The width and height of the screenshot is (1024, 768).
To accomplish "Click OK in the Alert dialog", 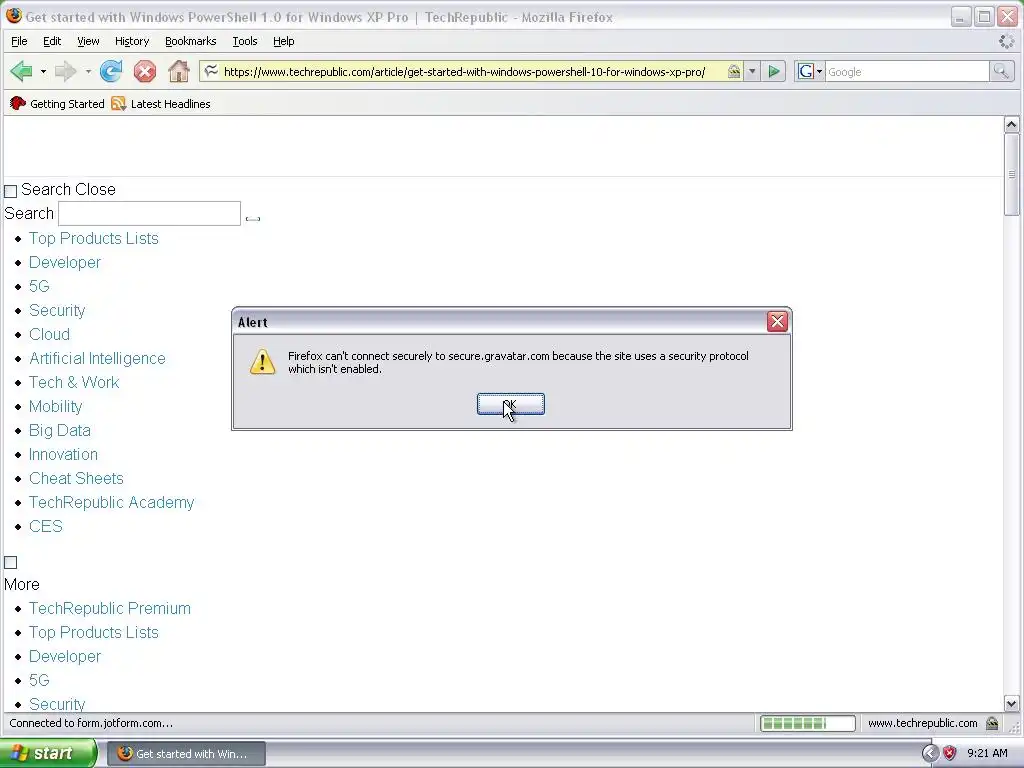I will pos(511,404).
